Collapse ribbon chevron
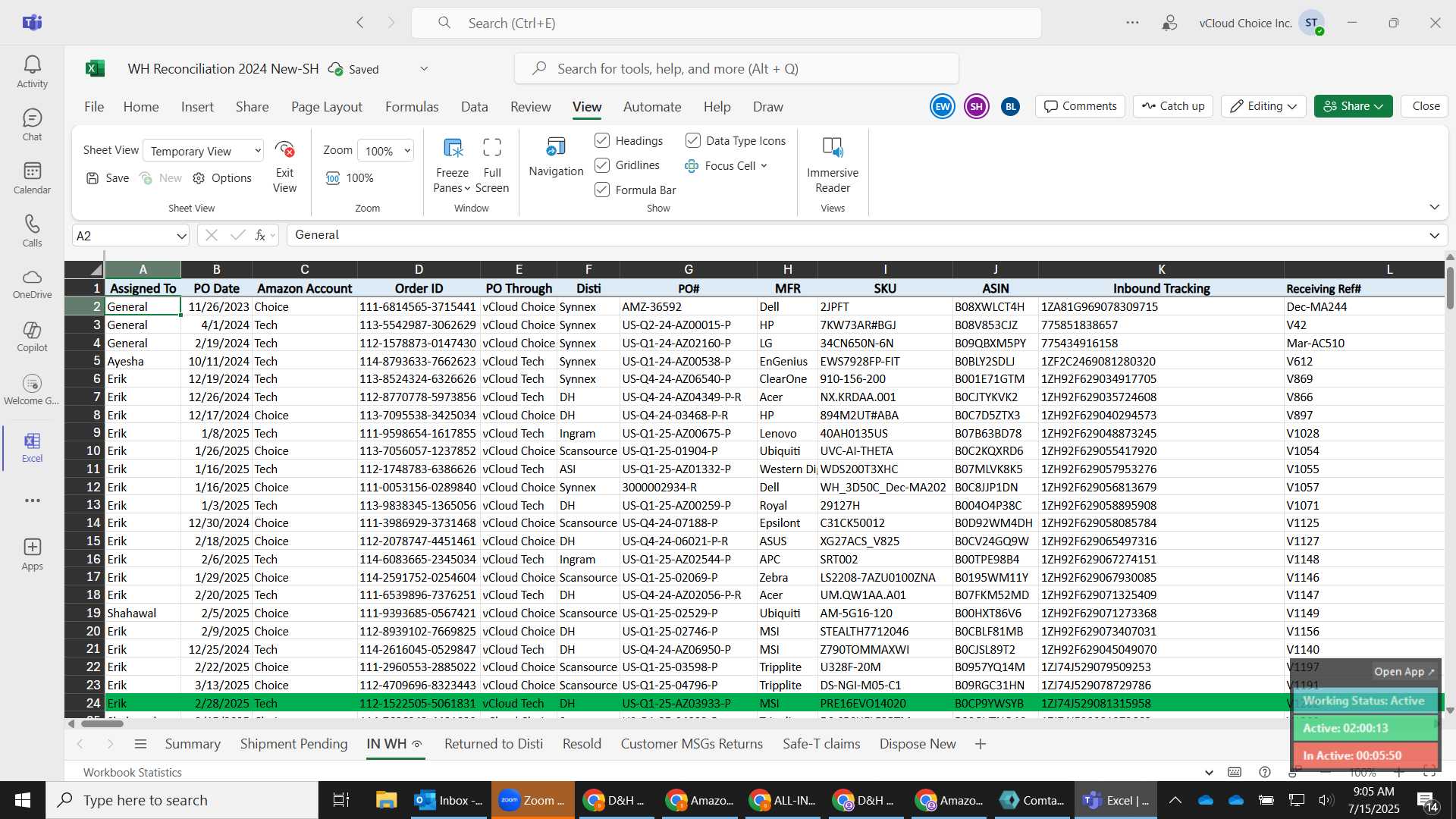1456x819 pixels. pos(1434,207)
